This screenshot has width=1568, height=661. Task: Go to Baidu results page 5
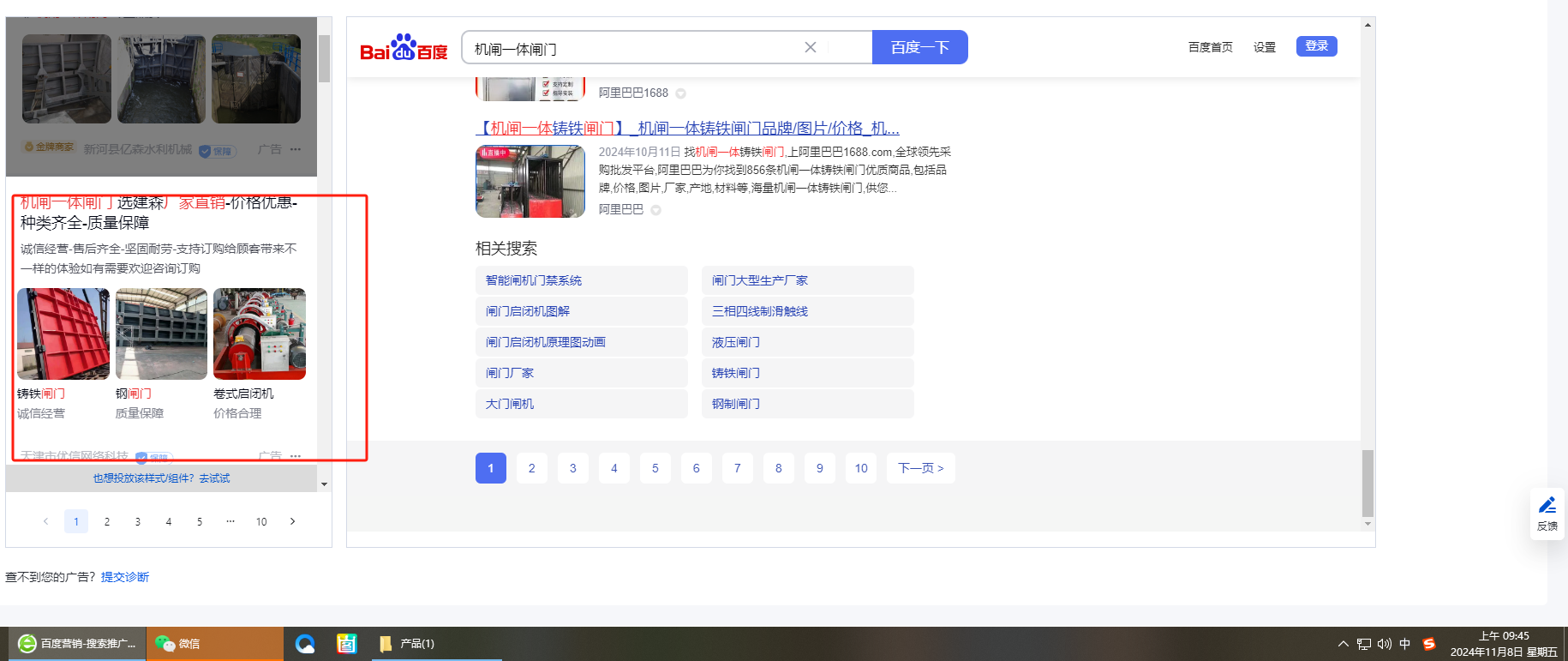tap(655, 468)
